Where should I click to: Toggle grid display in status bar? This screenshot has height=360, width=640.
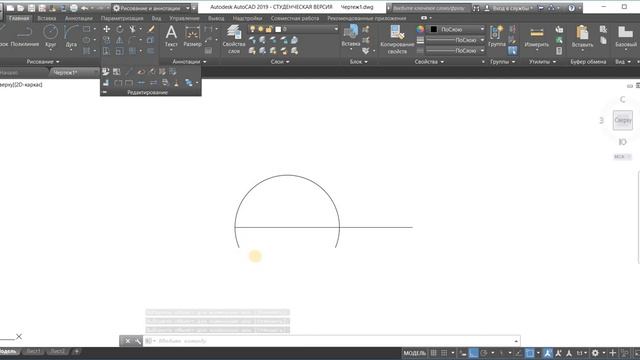click(433, 353)
